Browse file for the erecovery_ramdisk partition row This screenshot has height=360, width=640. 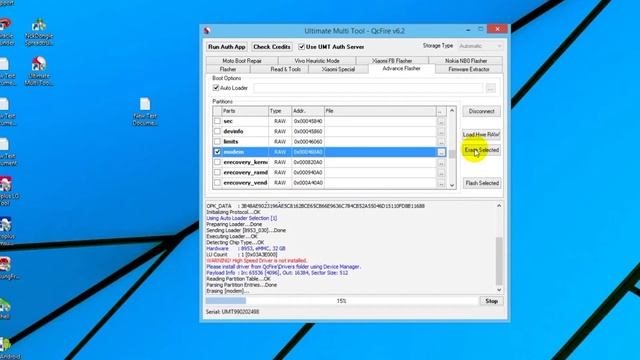click(x=441, y=173)
